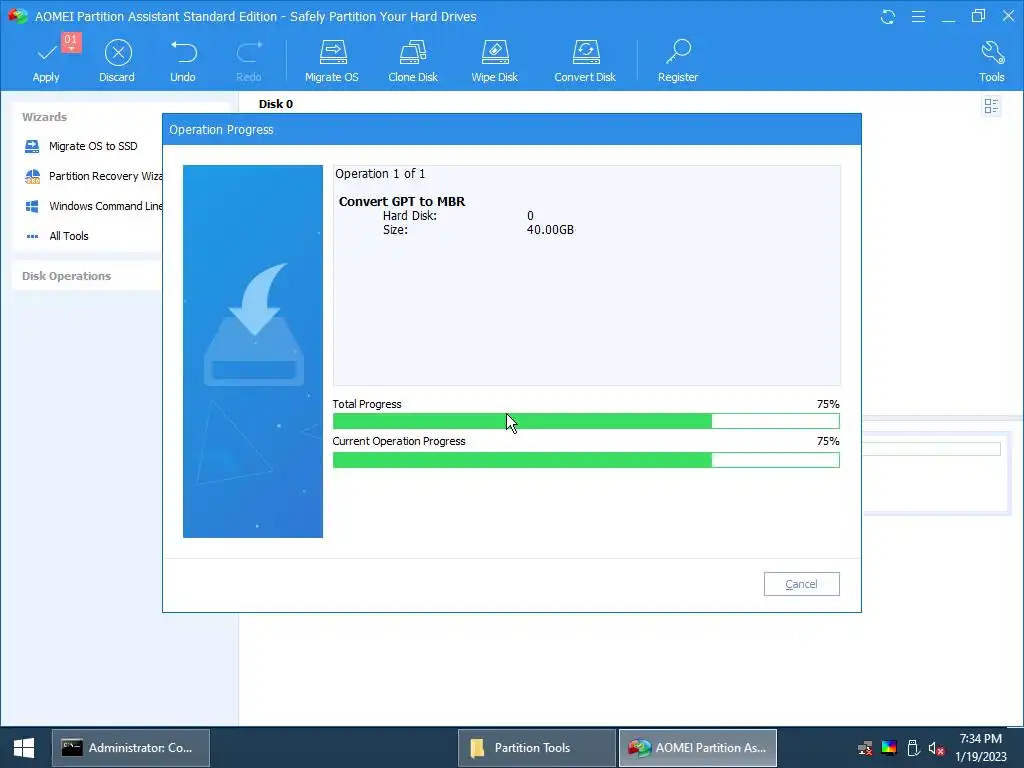
Task: Click the pending operations 01 badge
Action: coord(71,41)
